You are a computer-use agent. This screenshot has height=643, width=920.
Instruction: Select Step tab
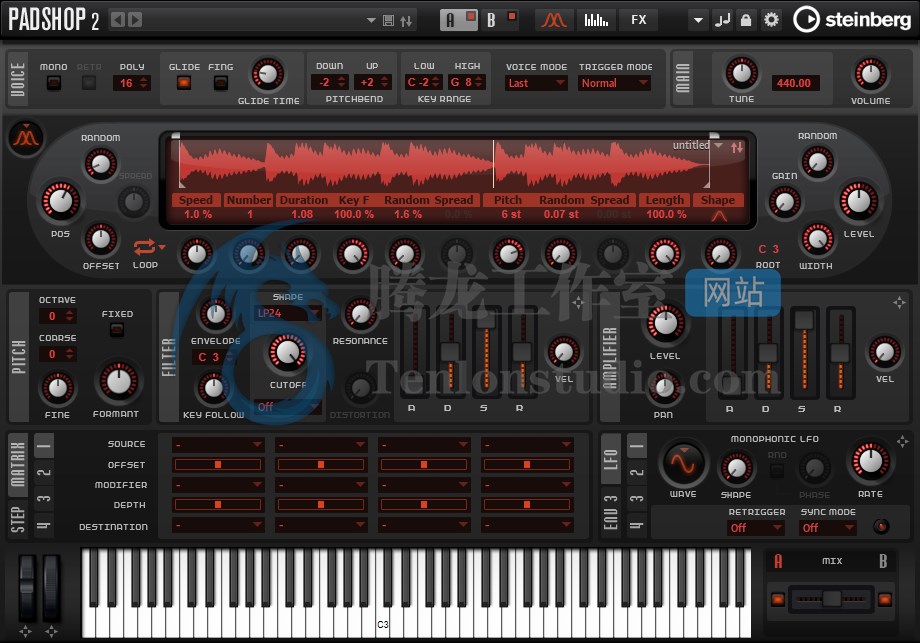[18, 519]
